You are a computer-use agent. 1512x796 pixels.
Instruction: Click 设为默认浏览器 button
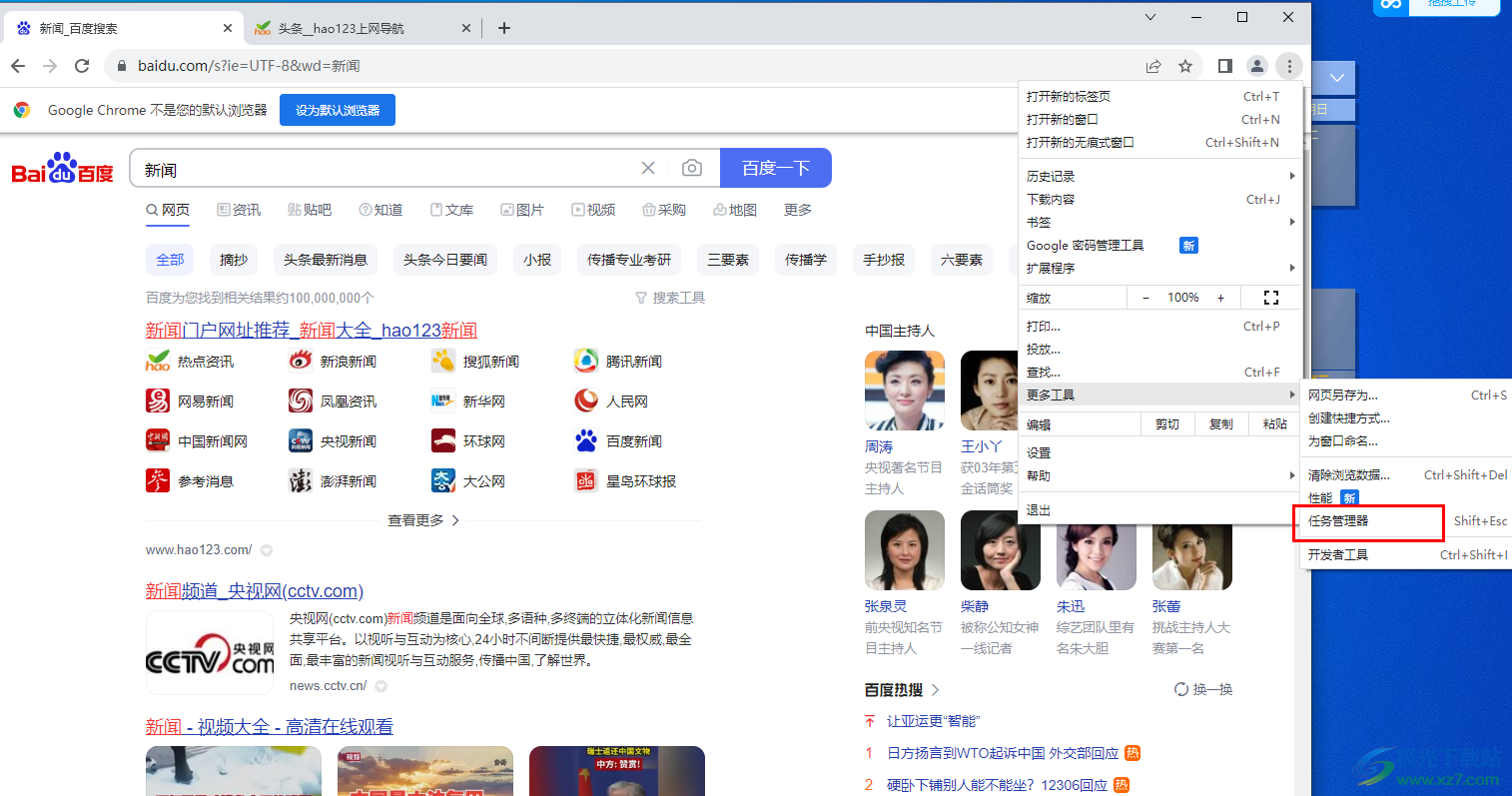(x=338, y=110)
